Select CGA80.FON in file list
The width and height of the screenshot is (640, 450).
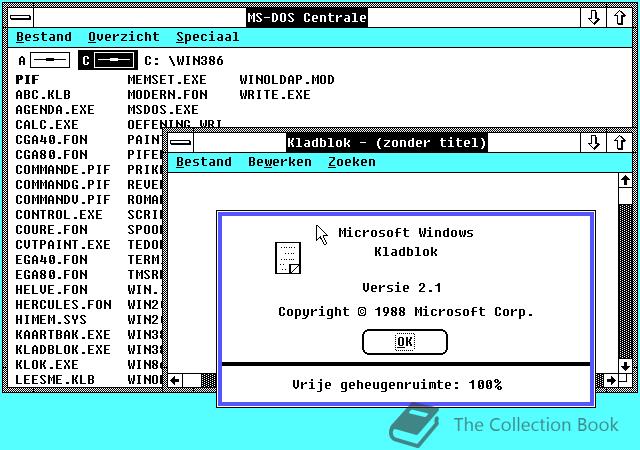51,155
